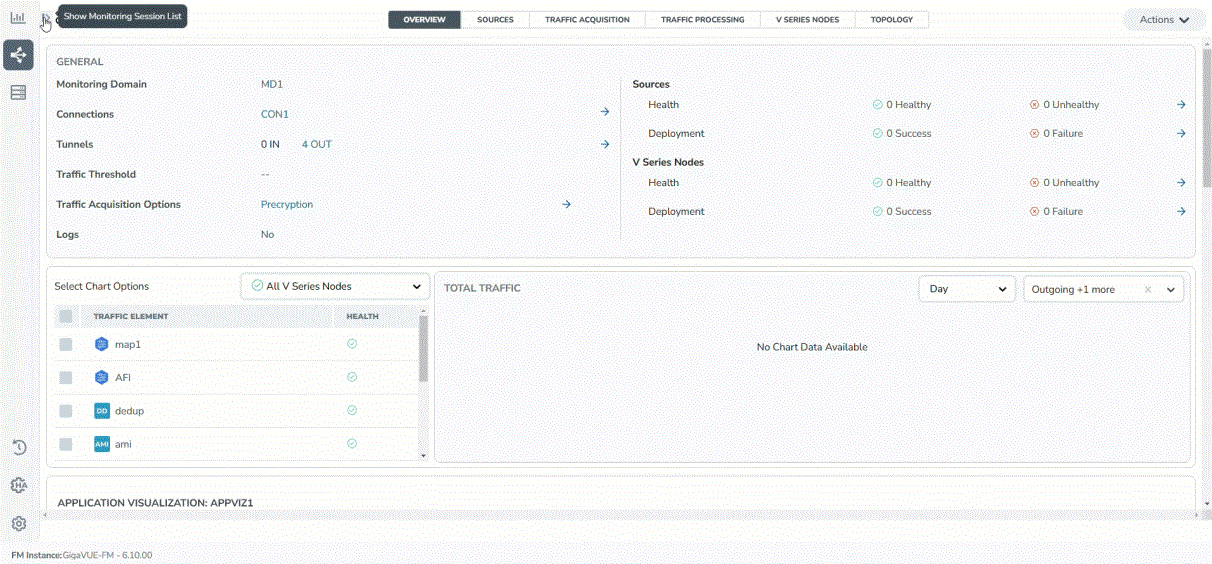Open the inventory server icon in sidebar
The image size is (1212, 564).
[x=18, y=93]
